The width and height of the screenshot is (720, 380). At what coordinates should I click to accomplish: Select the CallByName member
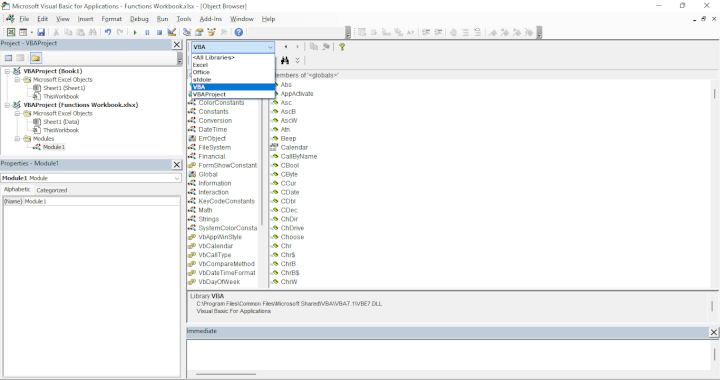tap(299, 156)
